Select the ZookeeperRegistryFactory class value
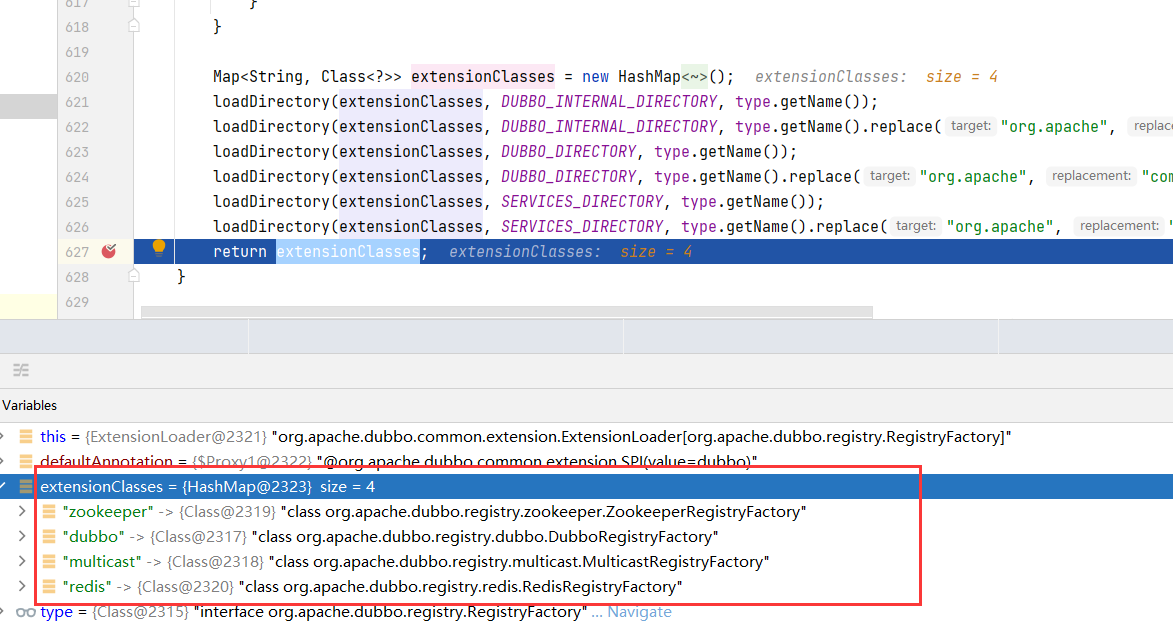 [x=543, y=511]
